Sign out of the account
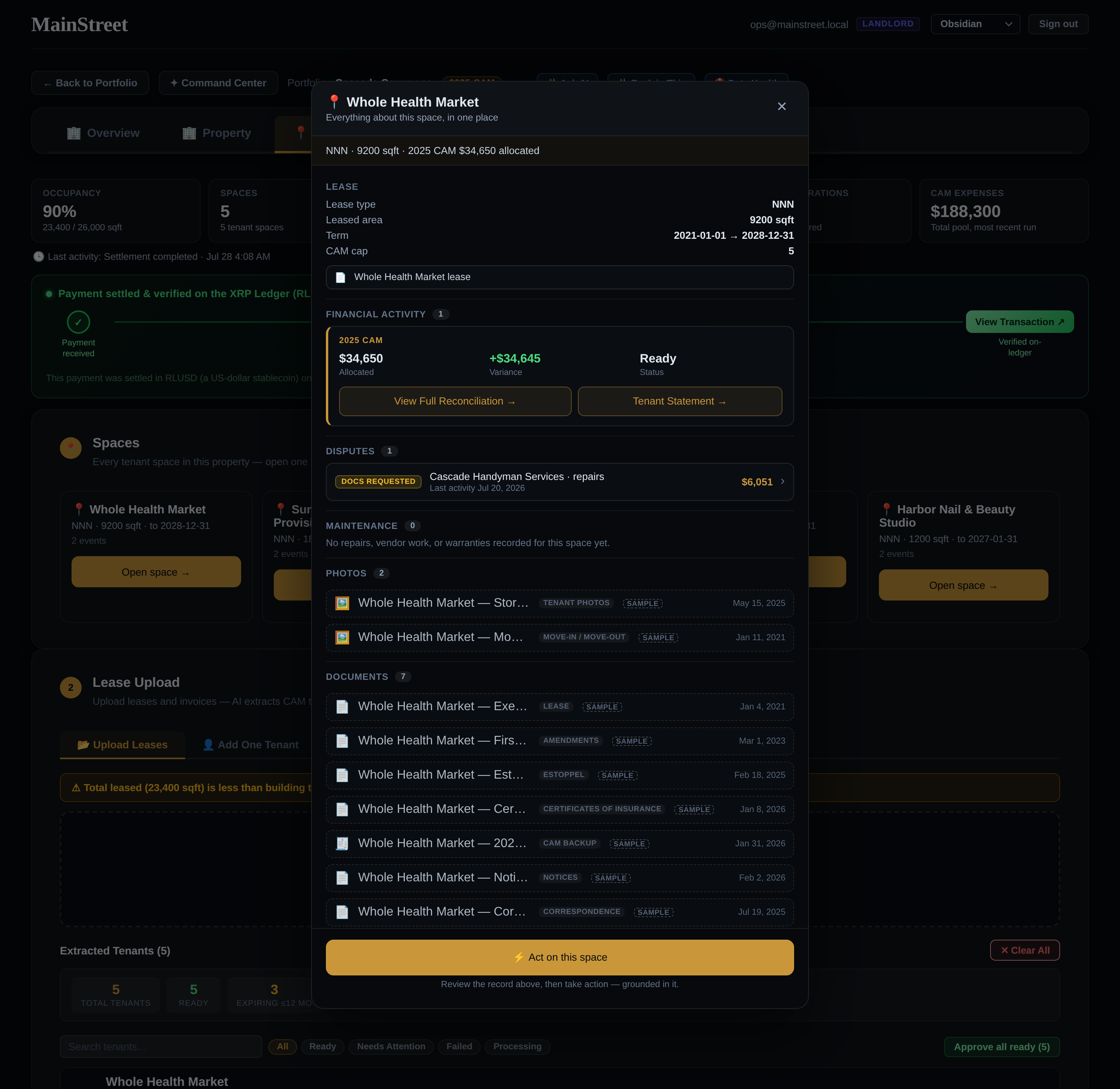The width and height of the screenshot is (1120, 1089). [1058, 24]
